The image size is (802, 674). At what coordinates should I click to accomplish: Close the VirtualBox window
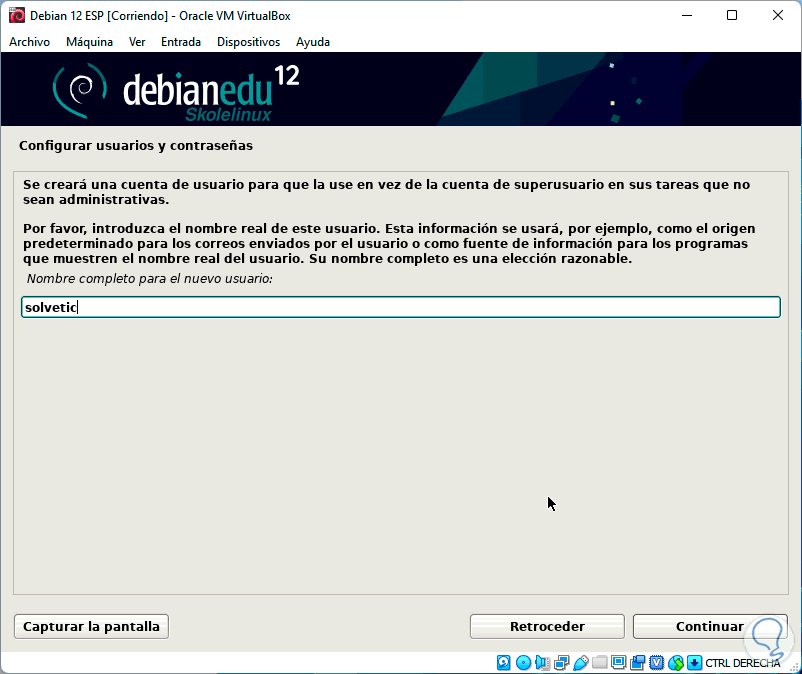pos(777,15)
